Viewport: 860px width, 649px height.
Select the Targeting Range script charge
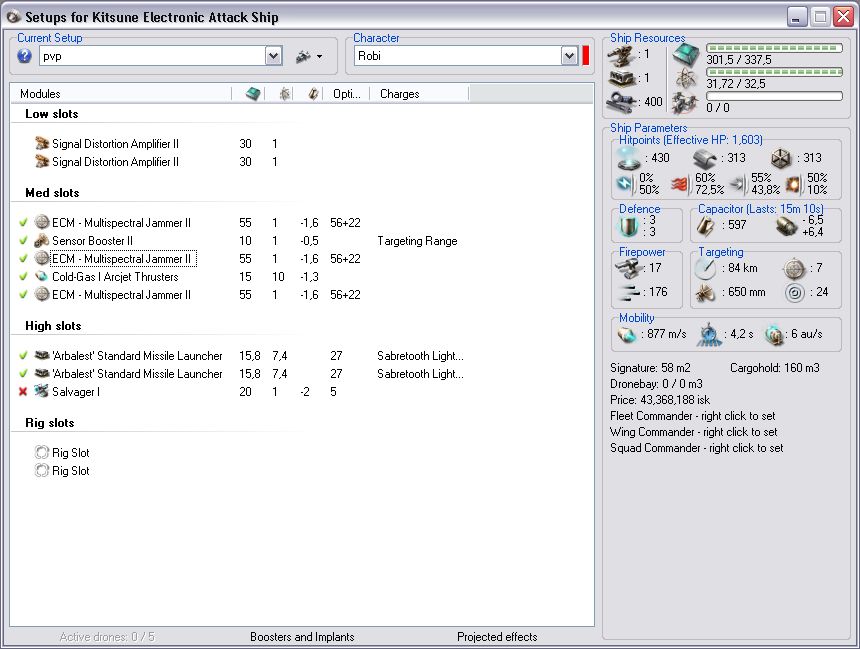click(x=417, y=241)
